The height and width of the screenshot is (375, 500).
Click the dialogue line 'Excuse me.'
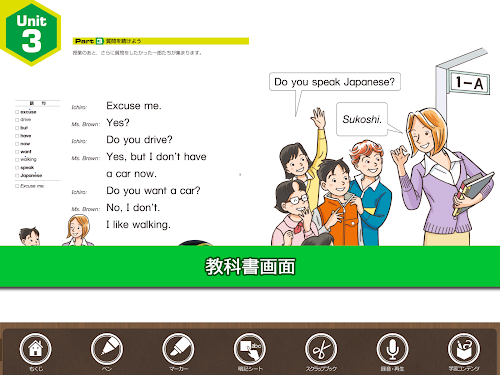pos(134,106)
